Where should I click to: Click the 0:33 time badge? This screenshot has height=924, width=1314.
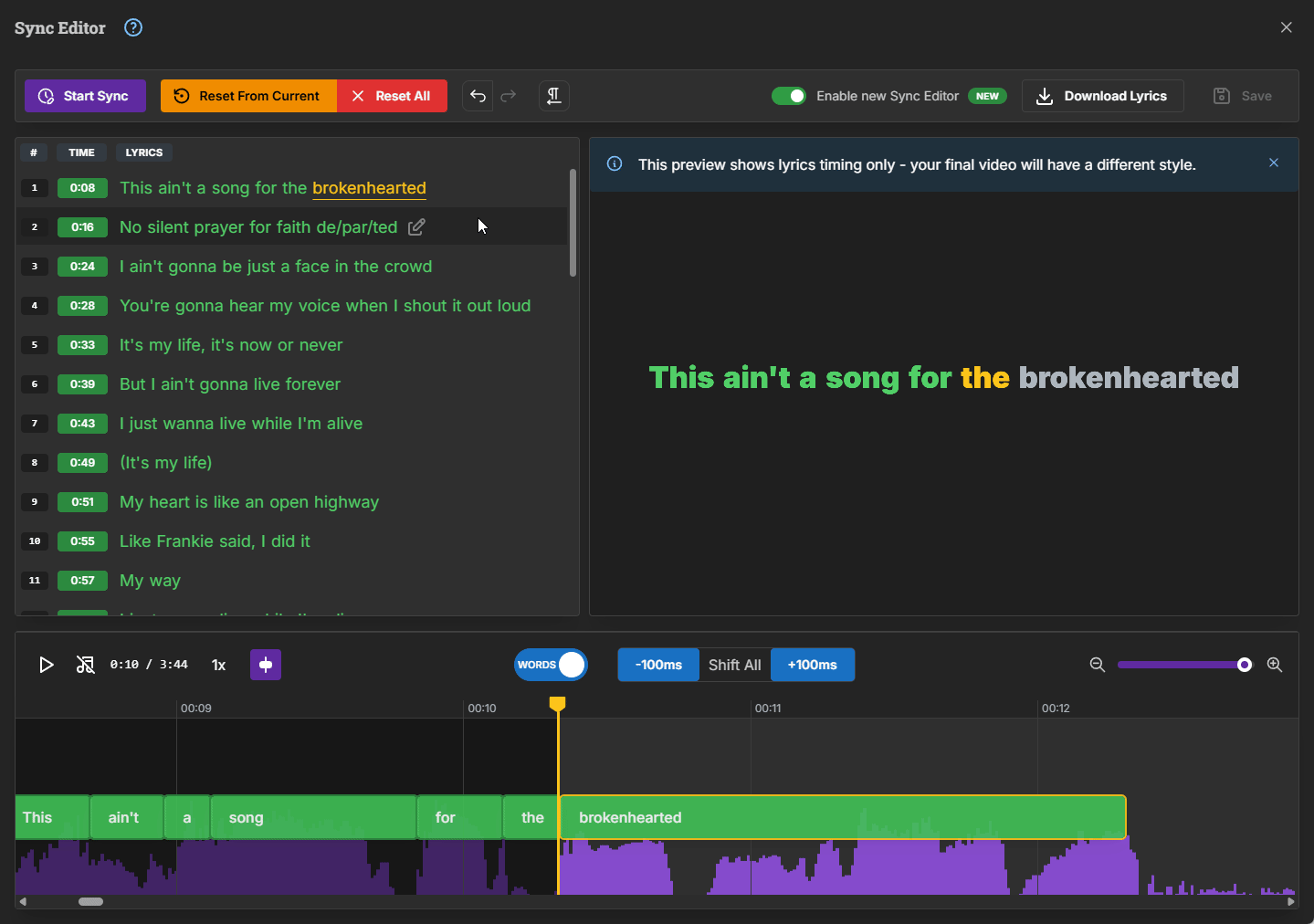[82, 345]
